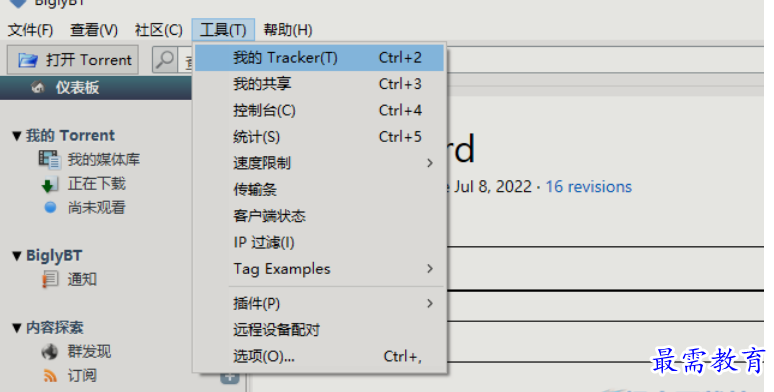774x392 pixels.
Task: Open the 查看(V) menu
Action: tap(94, 30)
